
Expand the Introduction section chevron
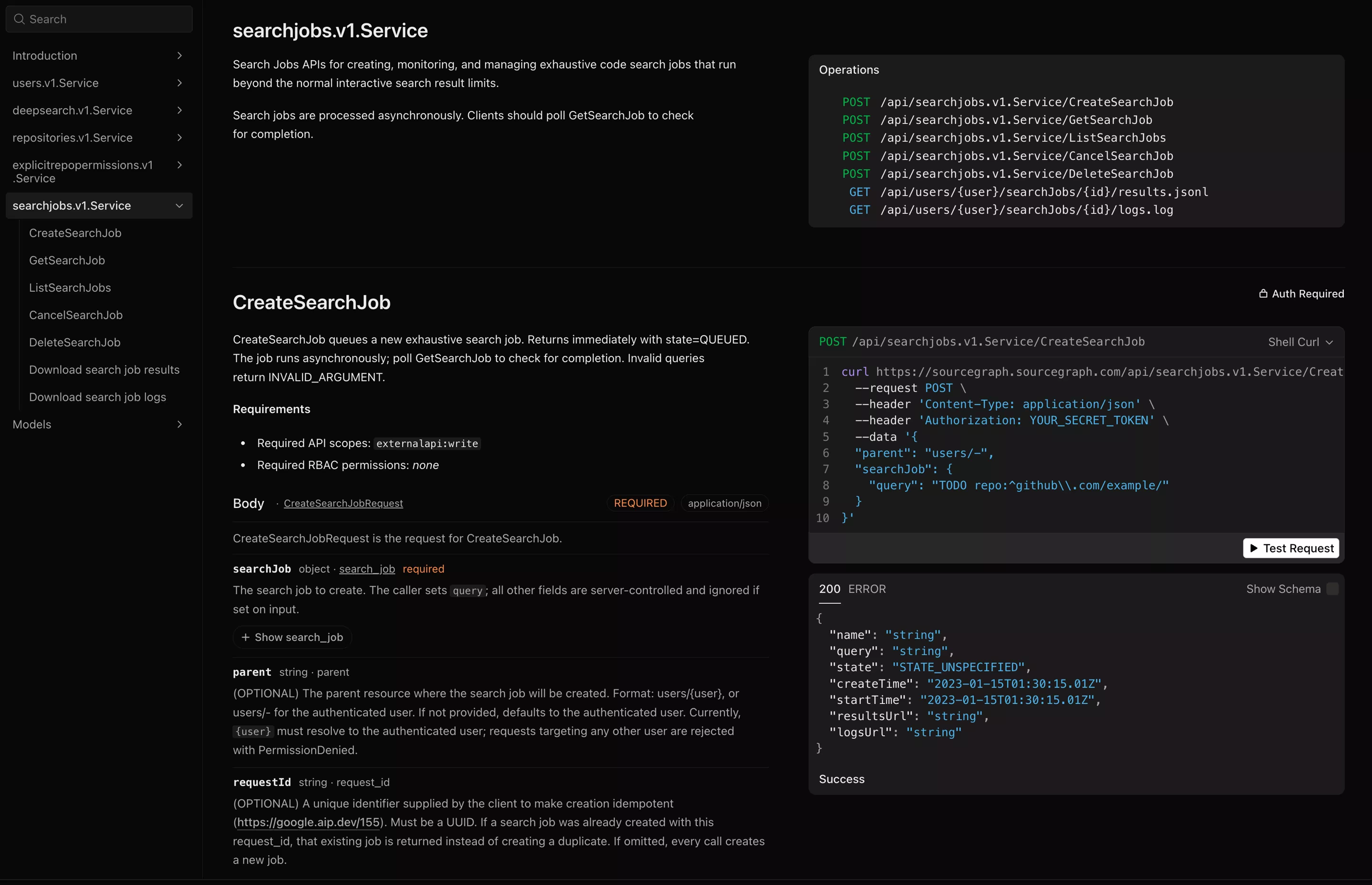point(179,56)
